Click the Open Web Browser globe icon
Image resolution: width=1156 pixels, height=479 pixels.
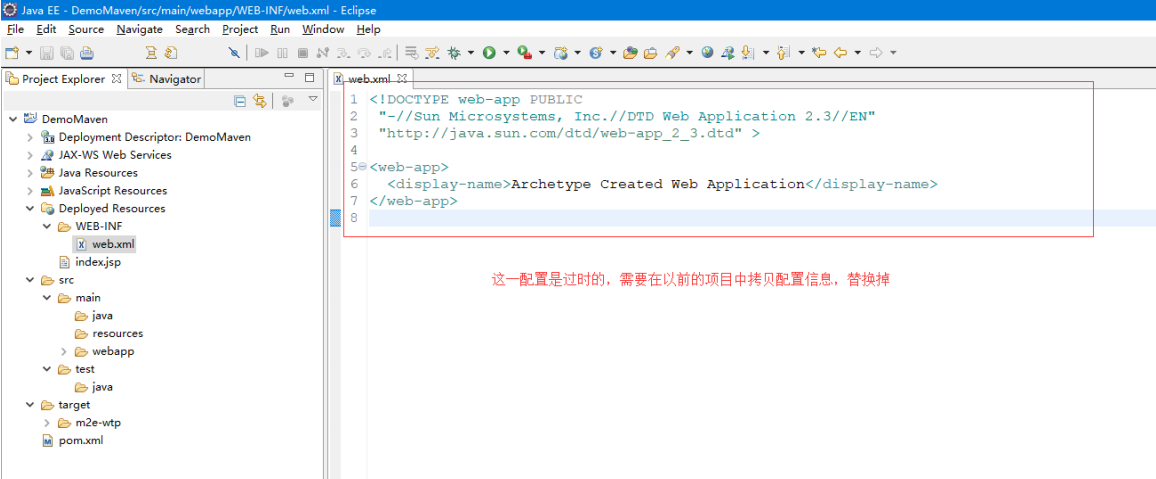coord(708,52)
